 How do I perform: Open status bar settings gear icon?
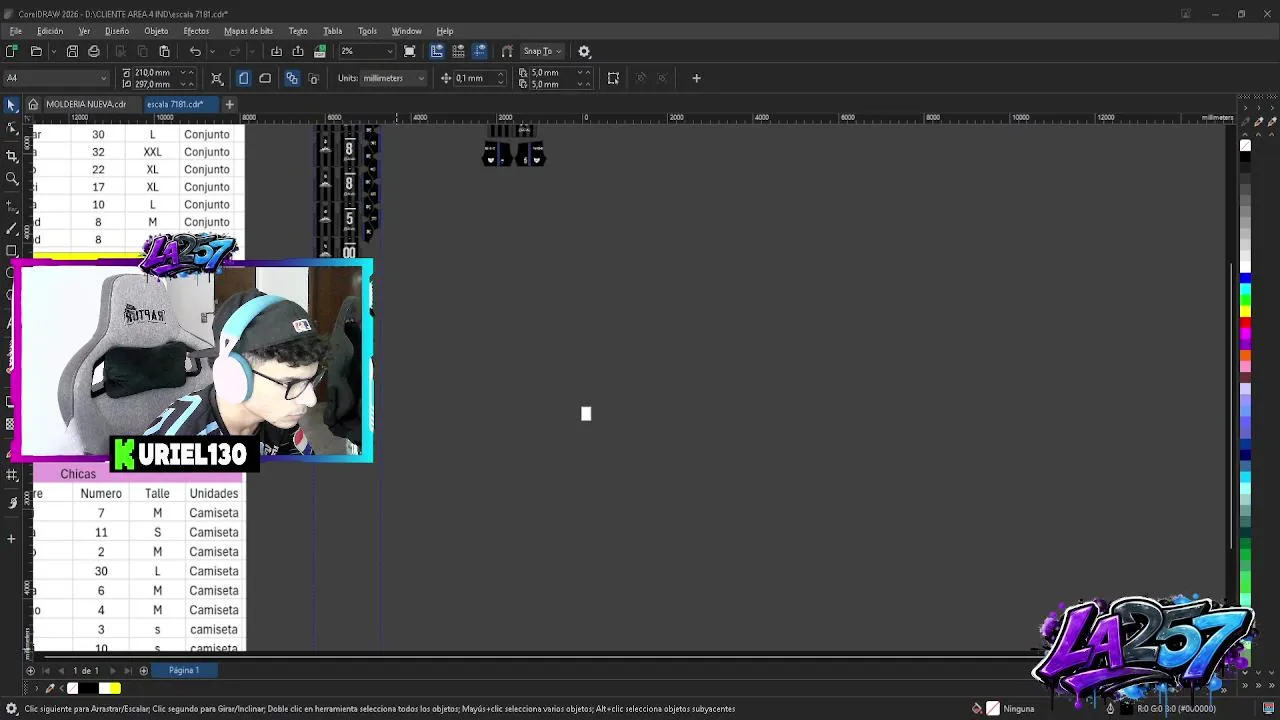point(12,709)
